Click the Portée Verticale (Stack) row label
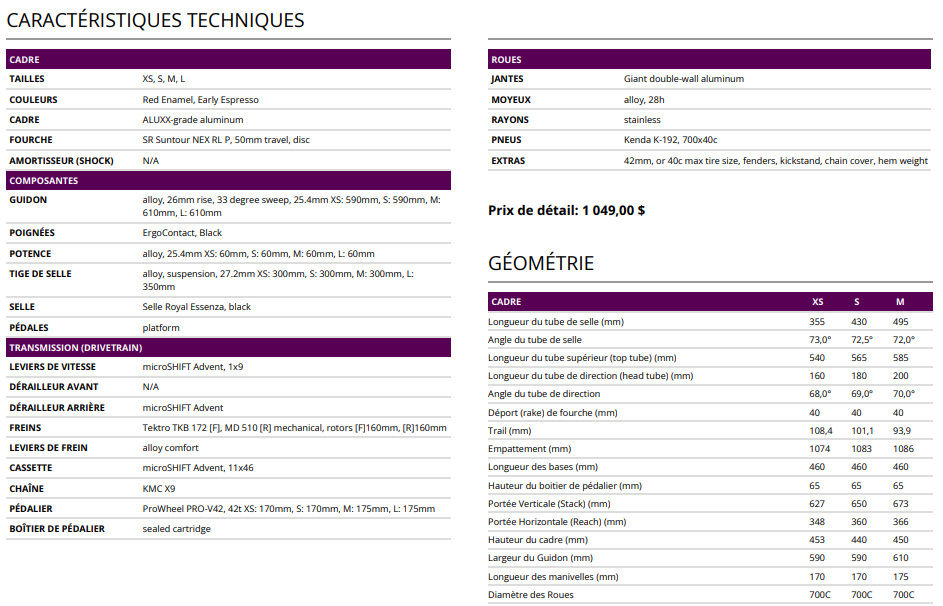943x606 pixels. [549, 504]
